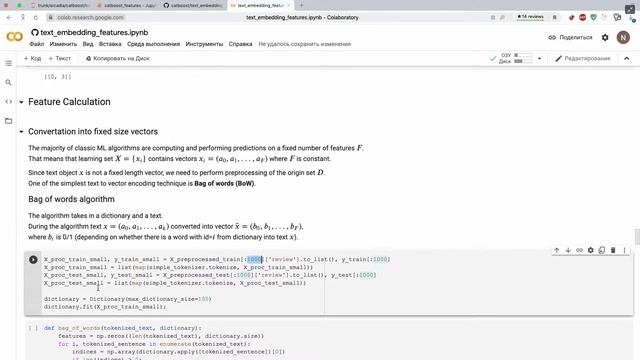Open the Файл menu
Viewport: 640px width, 360px height.
pyautogui.click(x=37, y=44)
